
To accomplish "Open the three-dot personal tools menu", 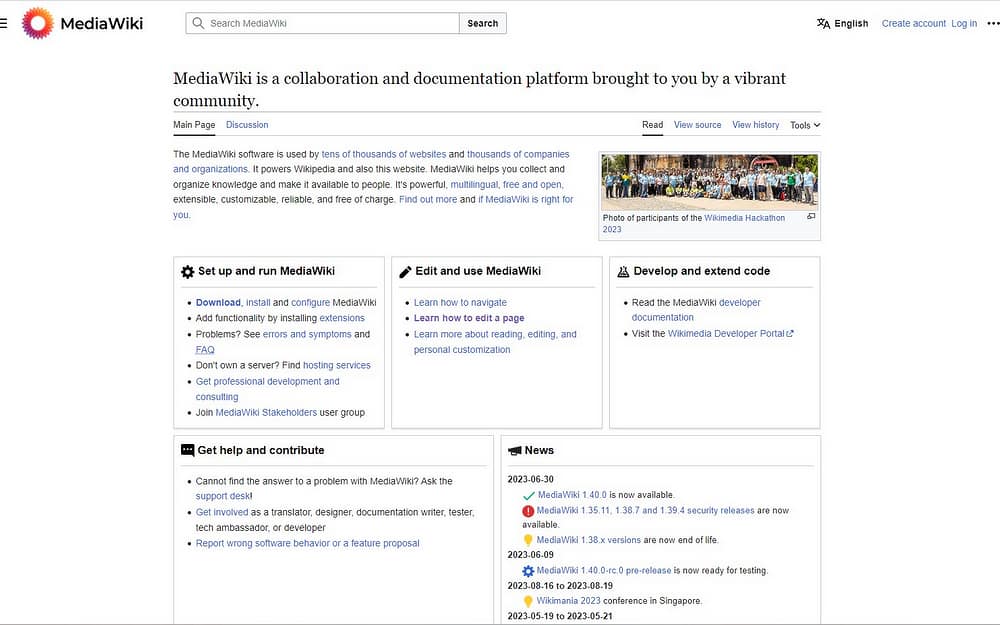I will [992, 23].
